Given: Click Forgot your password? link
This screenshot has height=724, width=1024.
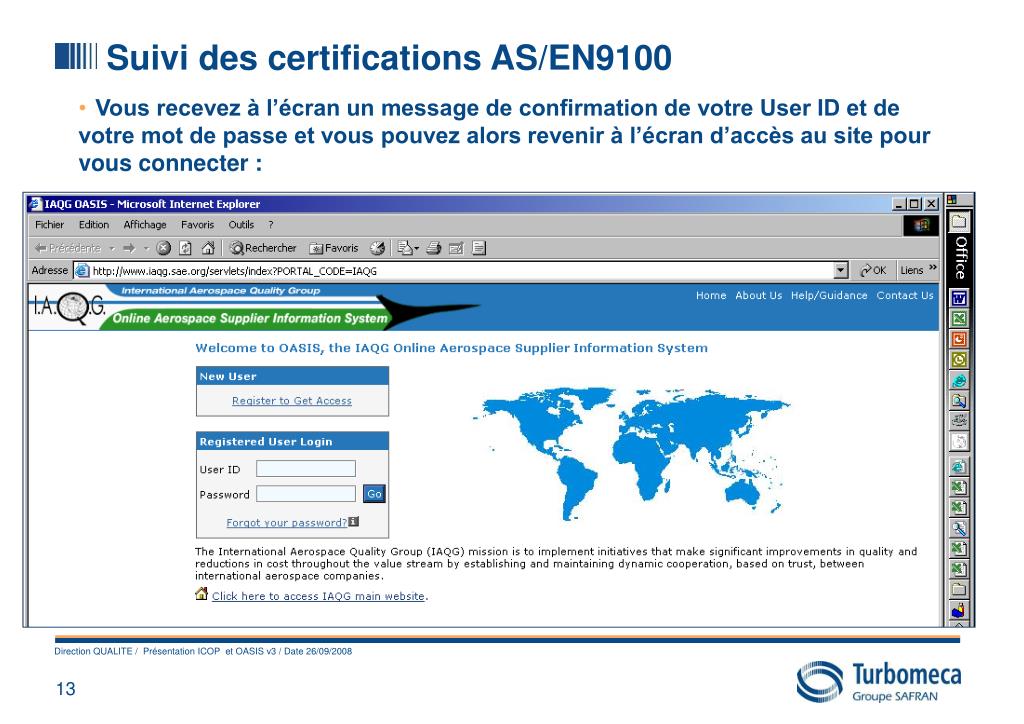Looking at the screenshot, I should (287, 523).
